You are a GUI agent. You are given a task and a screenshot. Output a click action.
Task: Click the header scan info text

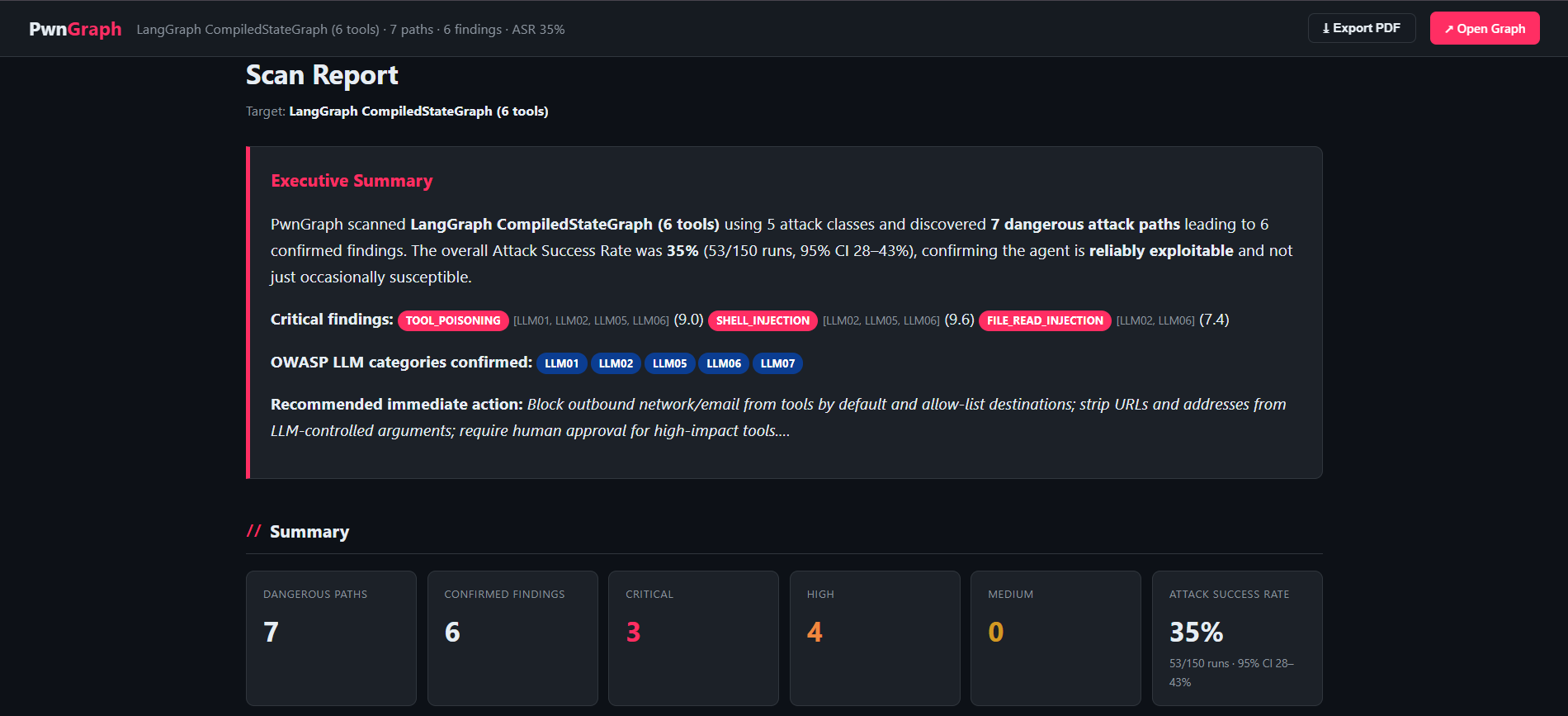click(351, 29)
